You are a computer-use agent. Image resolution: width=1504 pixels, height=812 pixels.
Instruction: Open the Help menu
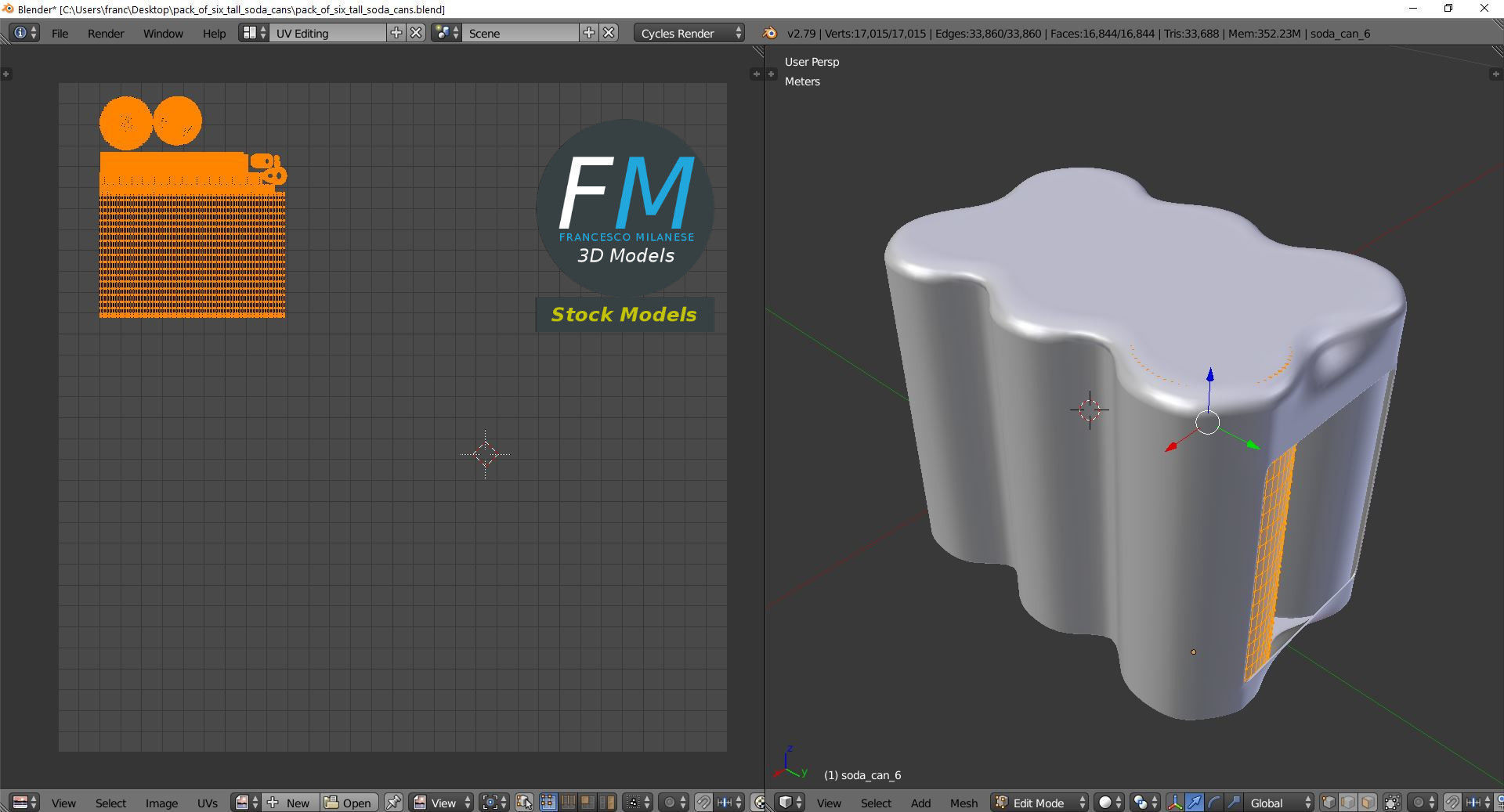[x=214, y=33]
